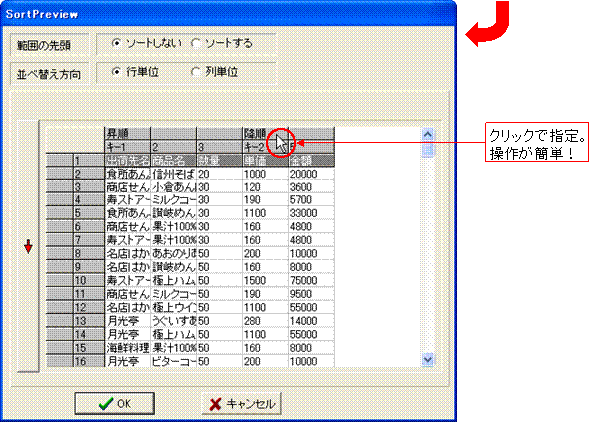Click the scrollbar thumb in the grid
The width and height of the screenshot is (590, 422).
tap(428, 150)
